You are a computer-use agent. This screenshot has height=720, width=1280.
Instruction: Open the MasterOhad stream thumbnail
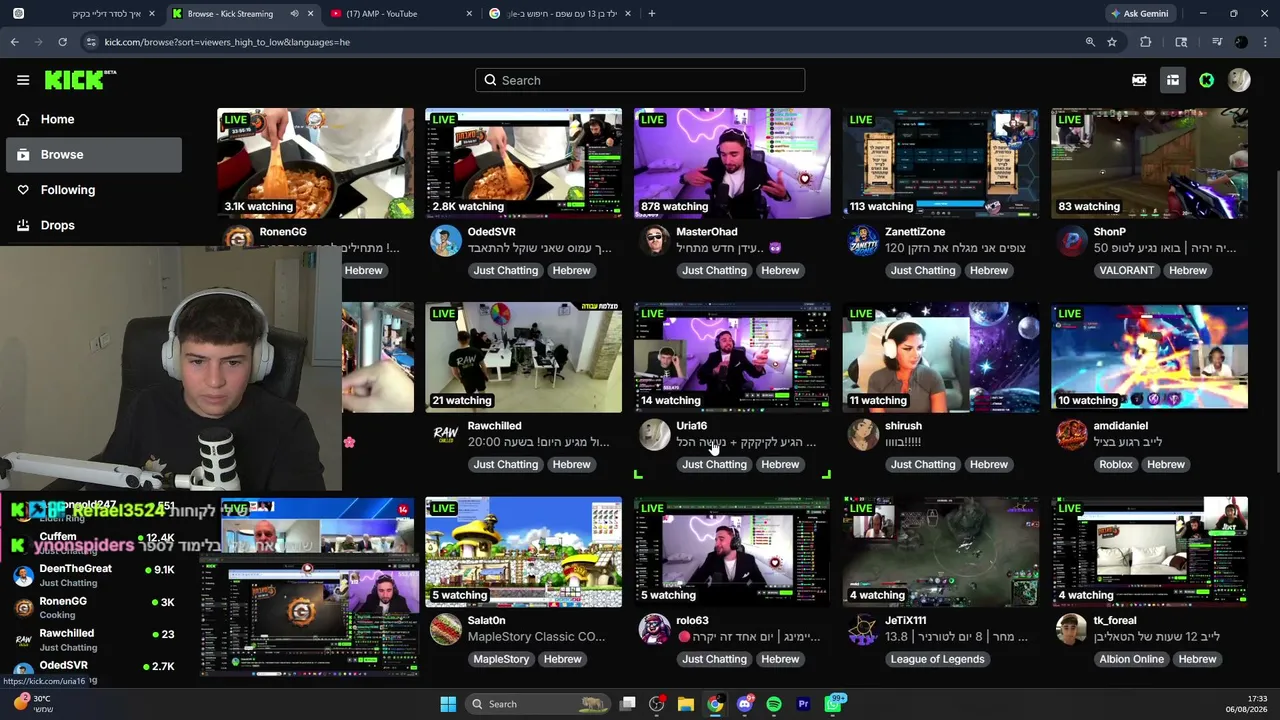732,163
